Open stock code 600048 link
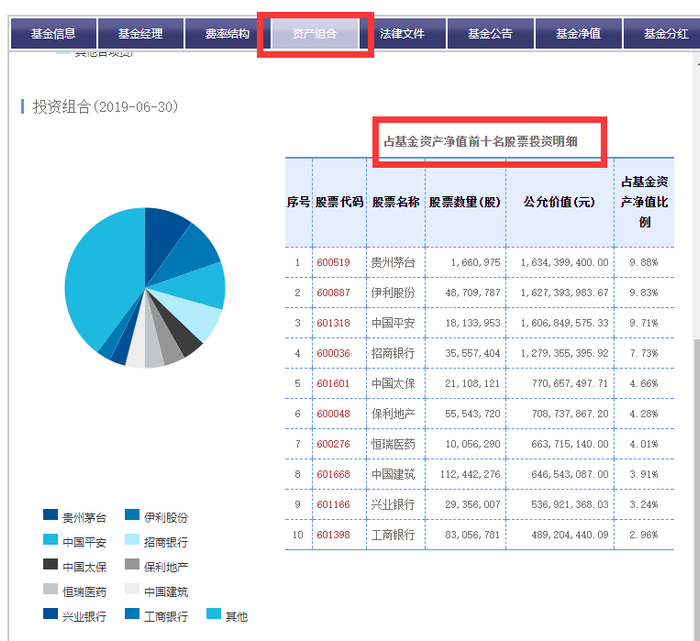The image size is (700, 641). 333,414
